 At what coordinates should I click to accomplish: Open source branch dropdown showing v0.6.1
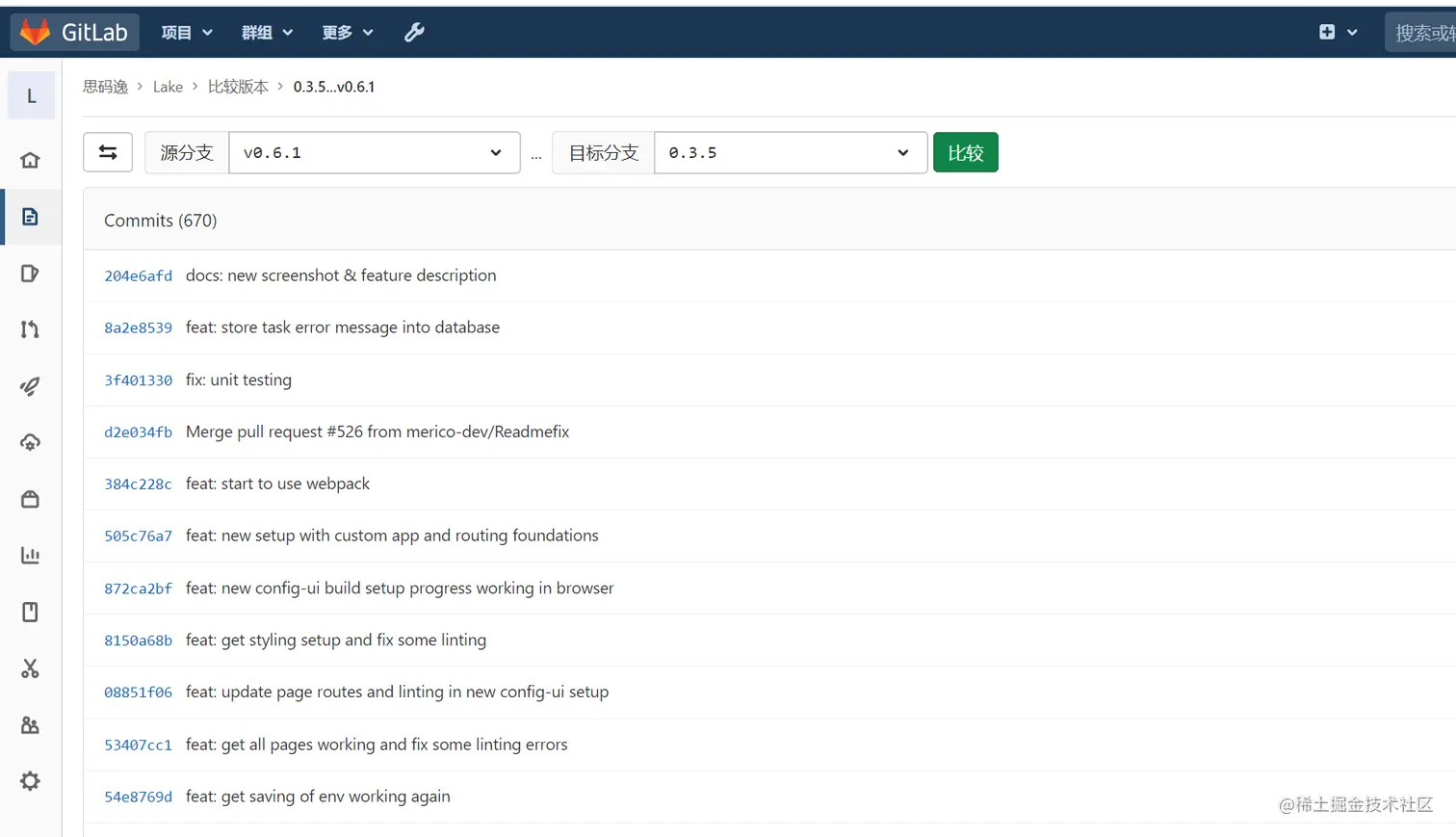click(x=375, y=152)
